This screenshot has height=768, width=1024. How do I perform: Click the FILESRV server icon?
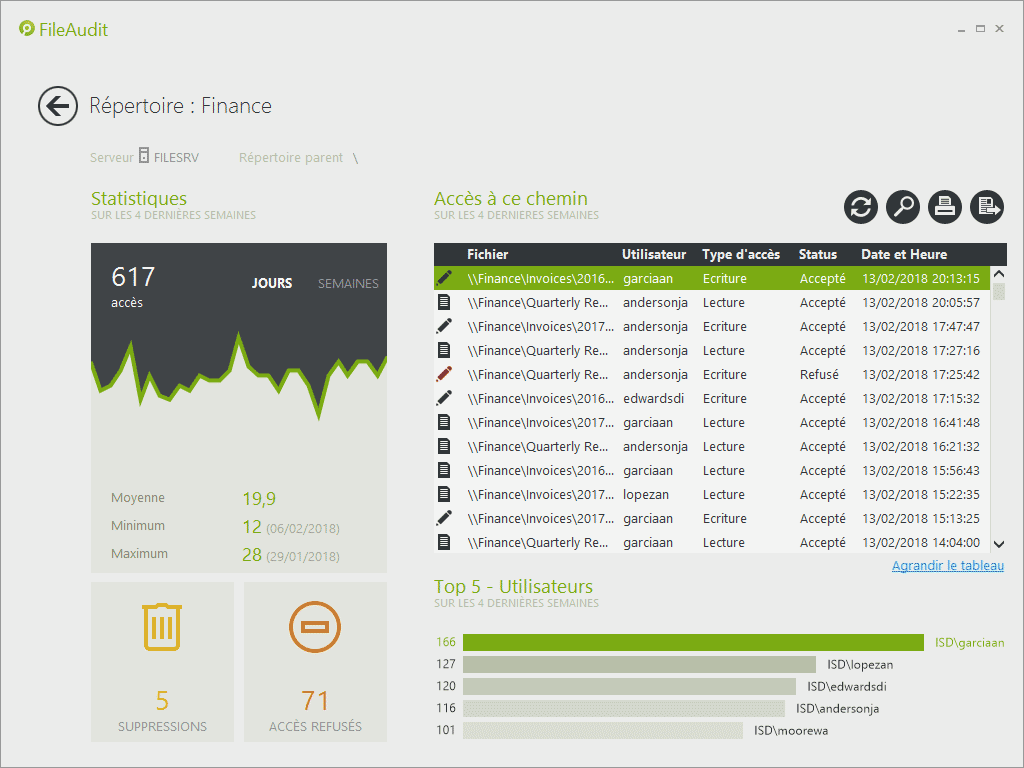pos(144,155)
